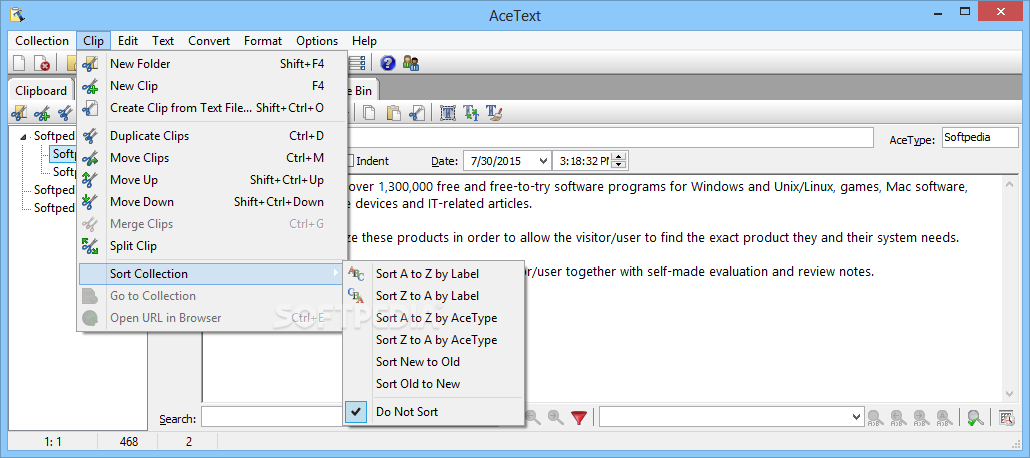Open the replace text combo box dropdown
The image size is (1030, 458).
[x=856, y=417]
